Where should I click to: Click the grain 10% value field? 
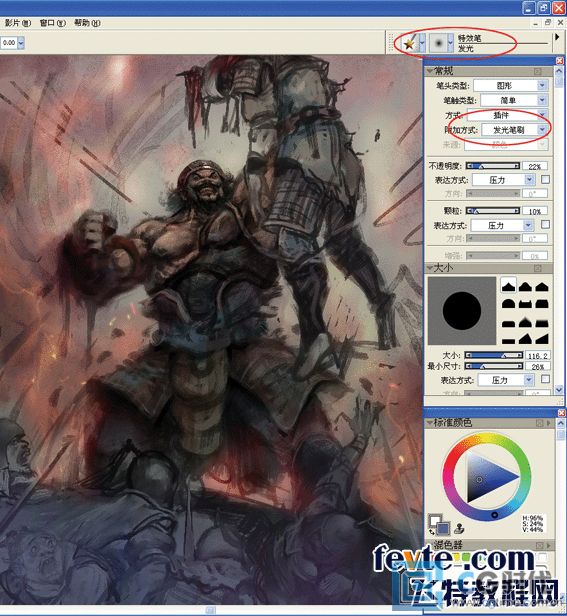click(x=535, y=211)
